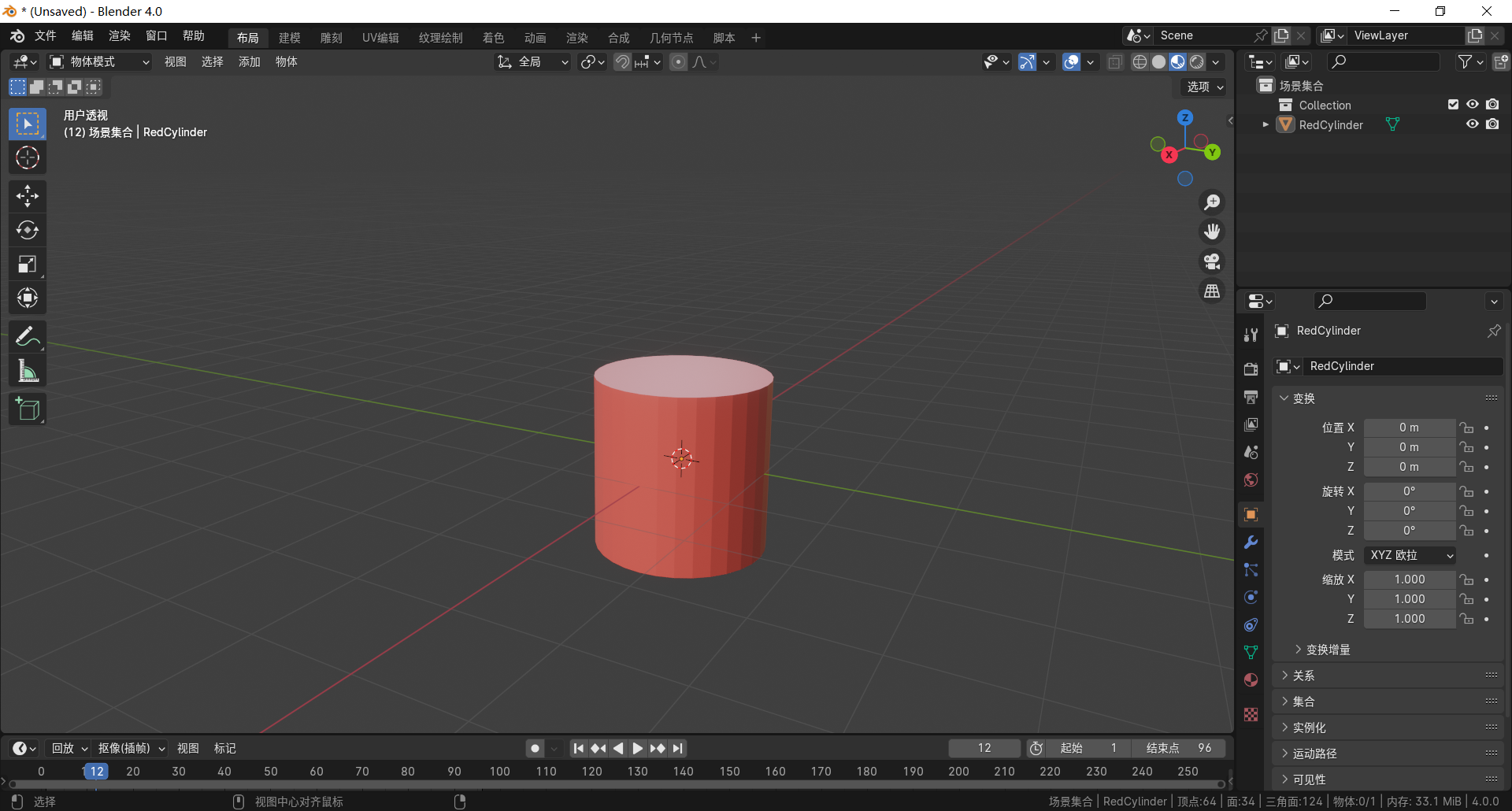Viewport: 1512px width, 811px height.
Task: Open the Physics properties tab
Action: click(1251, 597)
